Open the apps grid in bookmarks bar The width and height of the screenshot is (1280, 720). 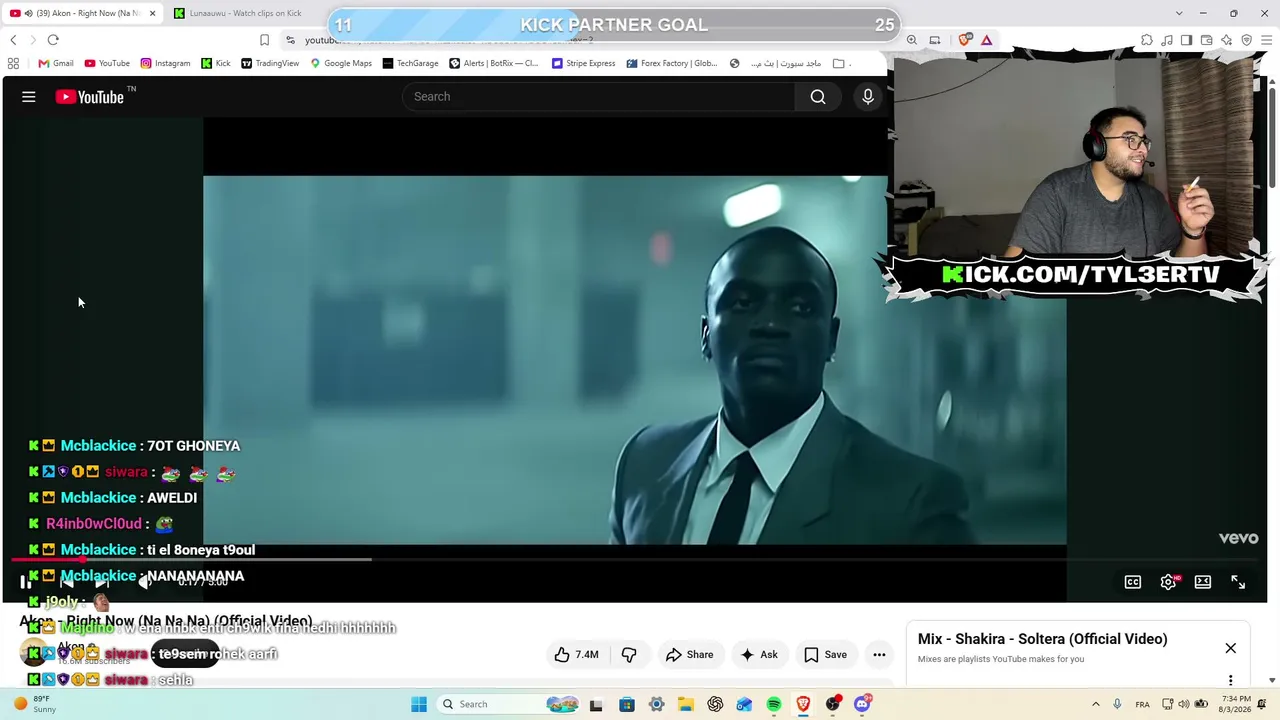[14, 63]
